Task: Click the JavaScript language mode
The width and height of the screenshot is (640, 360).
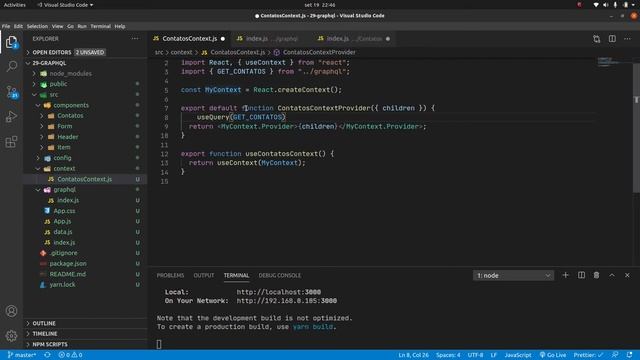Action: pyautogui.click(x=518, y=355)
